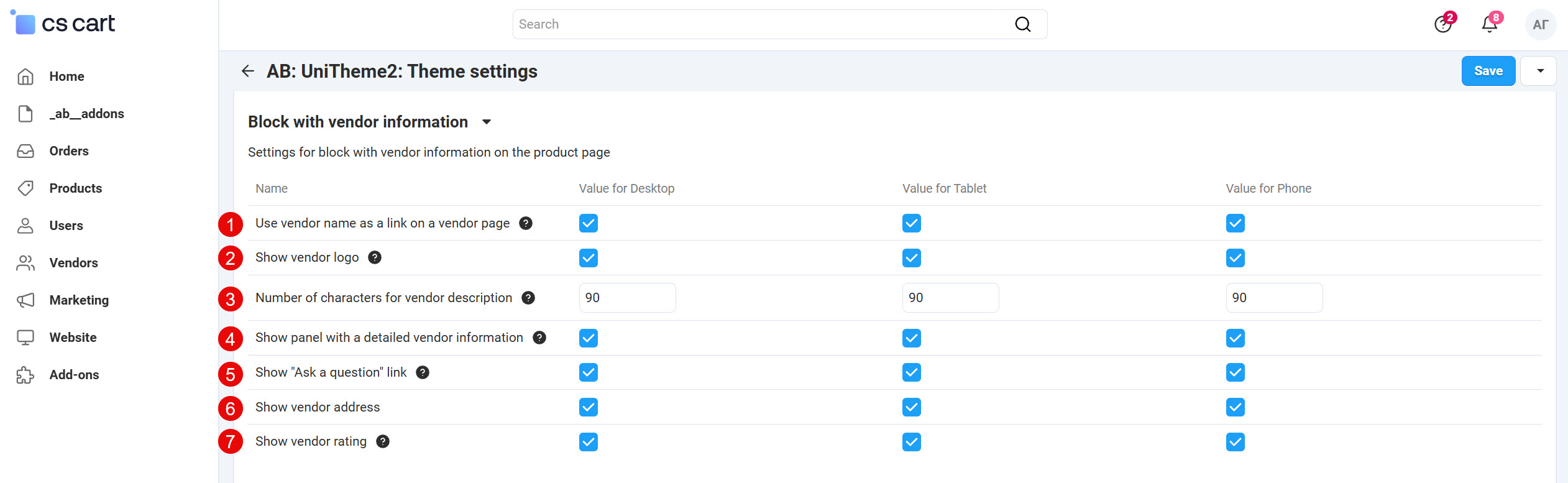The image size is (1568, 483).
Task: Uncheck vendor name link for Desktop
Action: tap(588, 223)
